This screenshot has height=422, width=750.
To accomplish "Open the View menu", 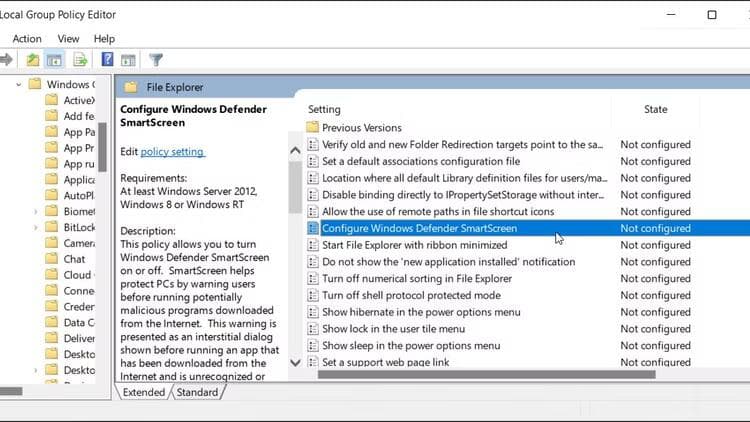I will tap(68, 39).
